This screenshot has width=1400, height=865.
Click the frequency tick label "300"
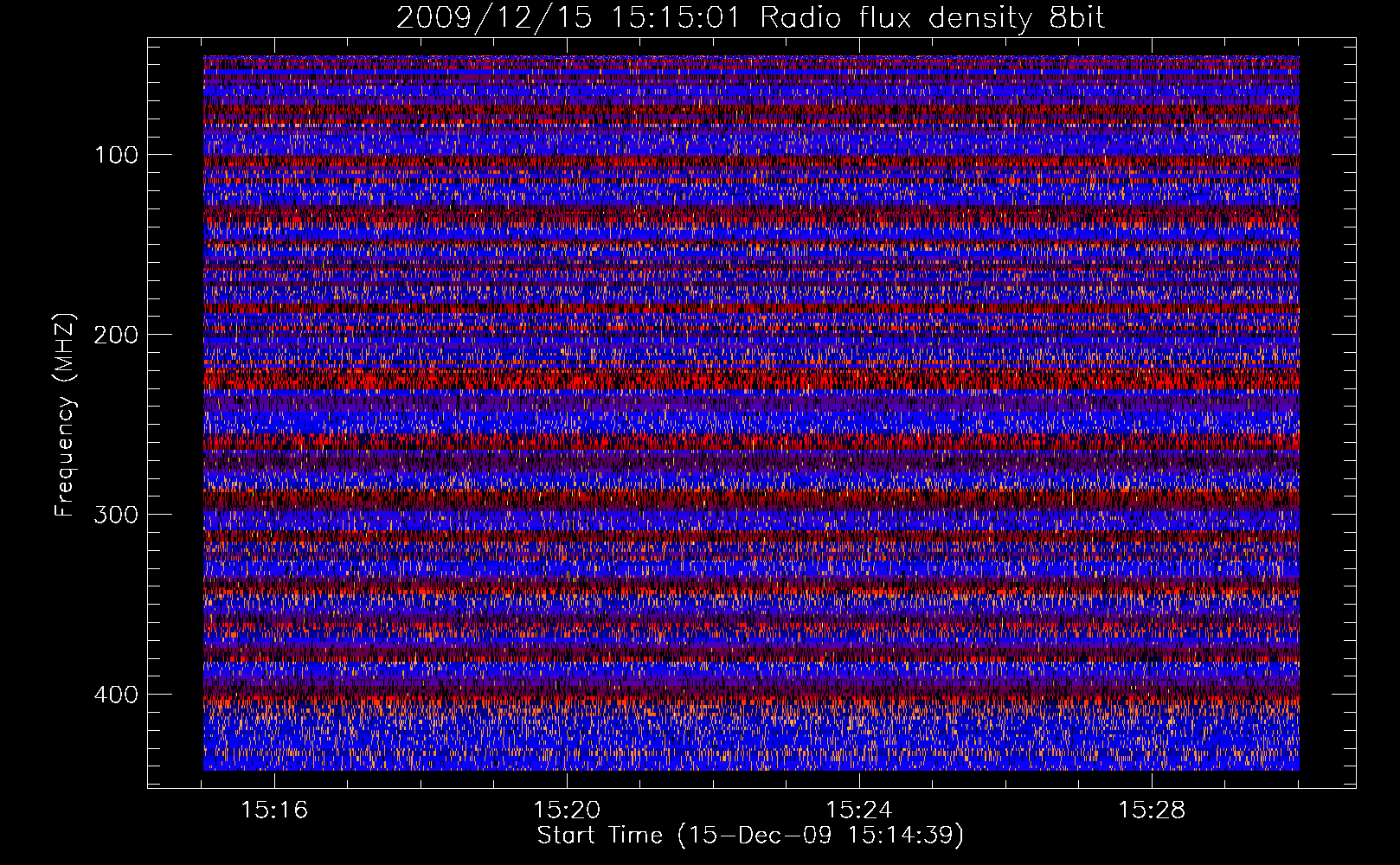[x=116, y=516]
